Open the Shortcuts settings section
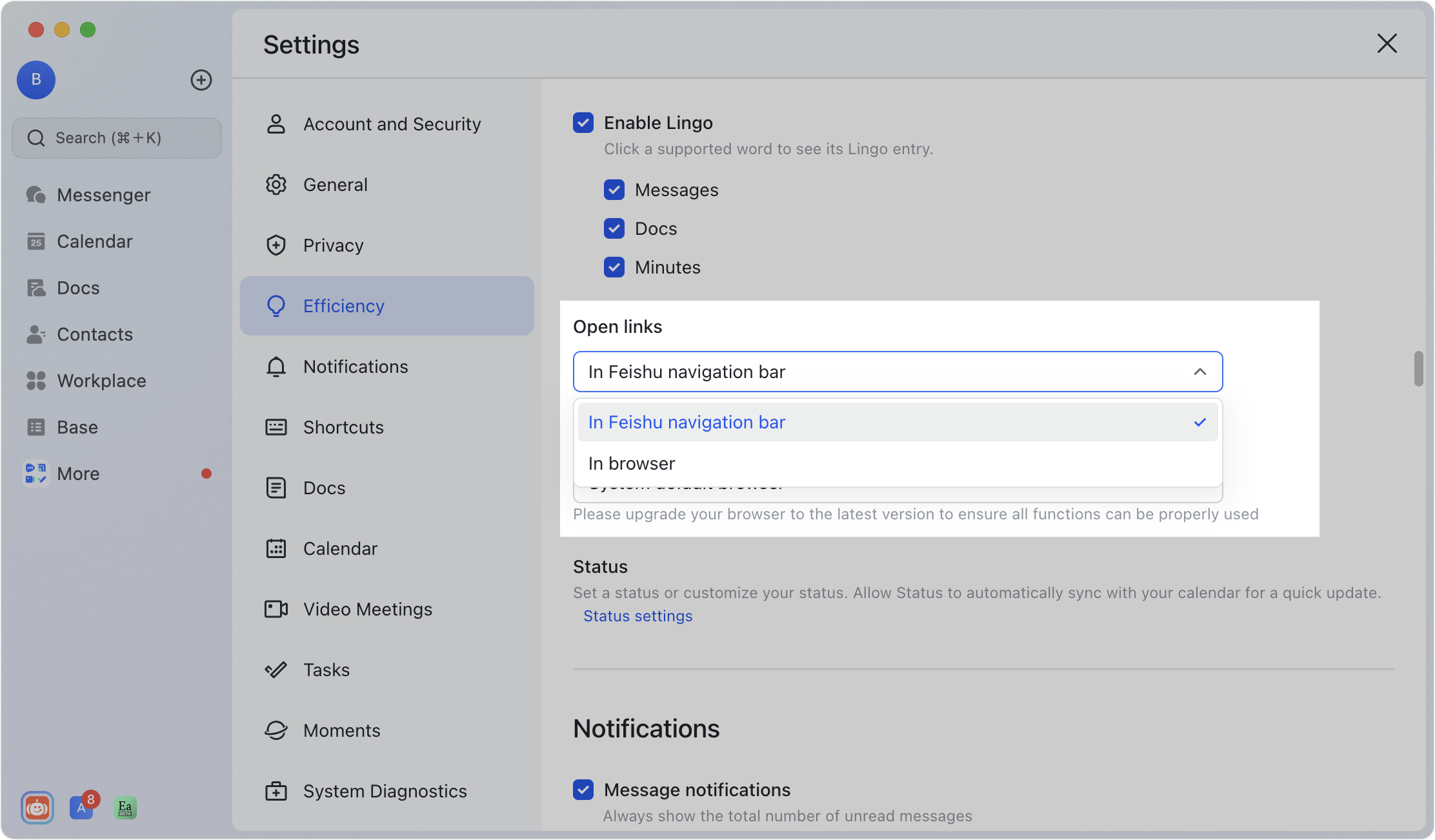The width and height of the screenshot is (1435, 840). pos(343,426)
